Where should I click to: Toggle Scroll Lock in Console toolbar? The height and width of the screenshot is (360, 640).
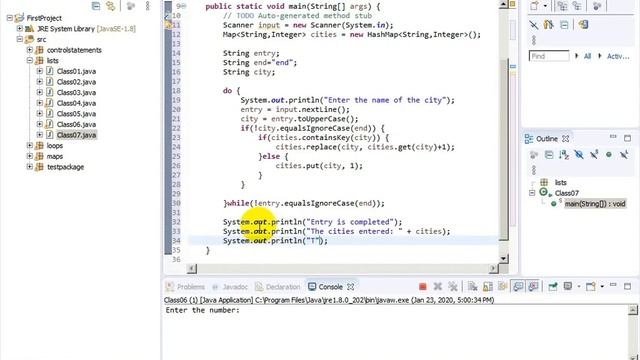pos(487,287)
